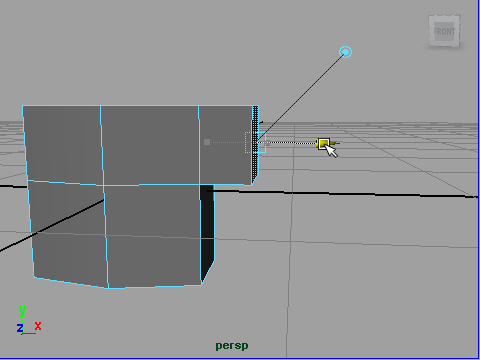Click the green y axis indicator

coord(22,311)
